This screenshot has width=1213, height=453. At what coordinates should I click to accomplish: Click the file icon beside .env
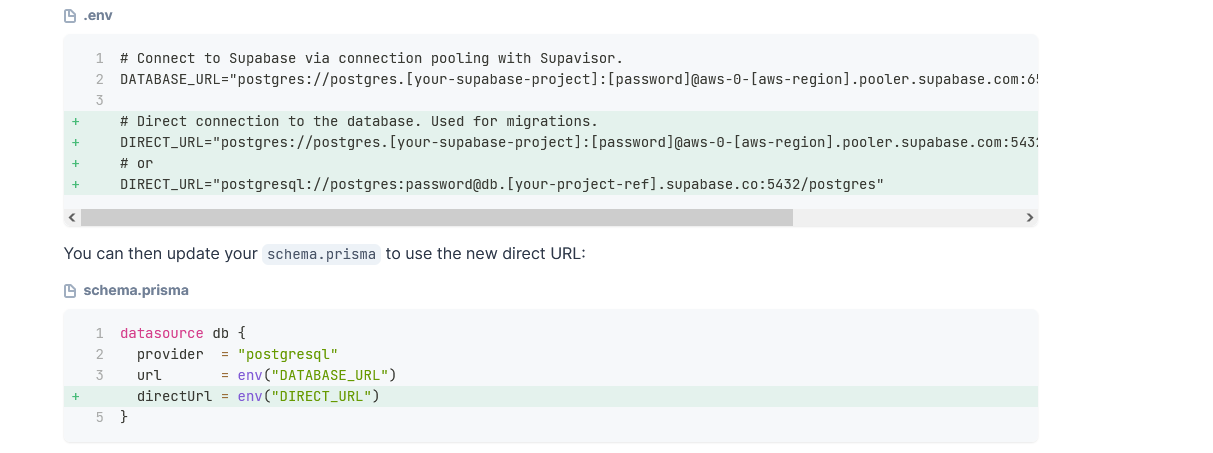(x=70, y=16)
